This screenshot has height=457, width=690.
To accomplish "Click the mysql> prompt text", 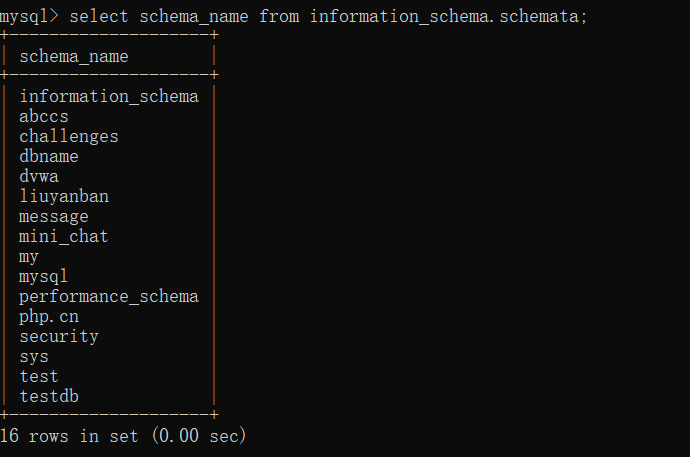I will coord(29,17).
